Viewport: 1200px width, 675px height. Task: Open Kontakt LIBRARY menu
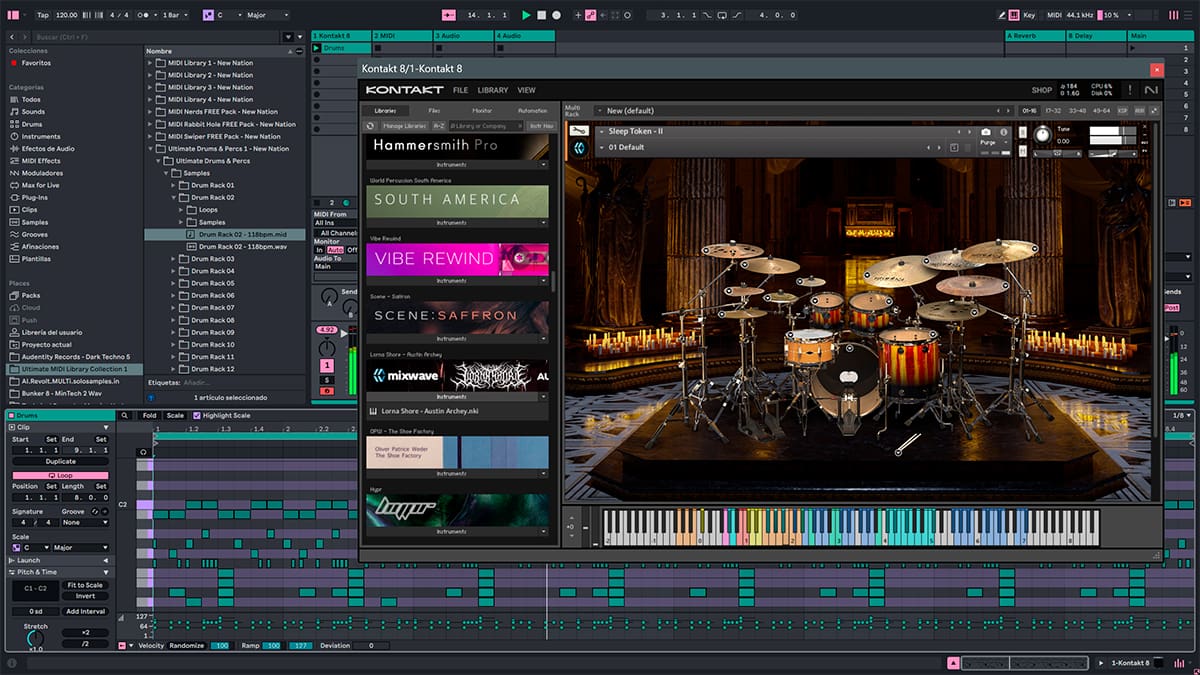point(493,90)
